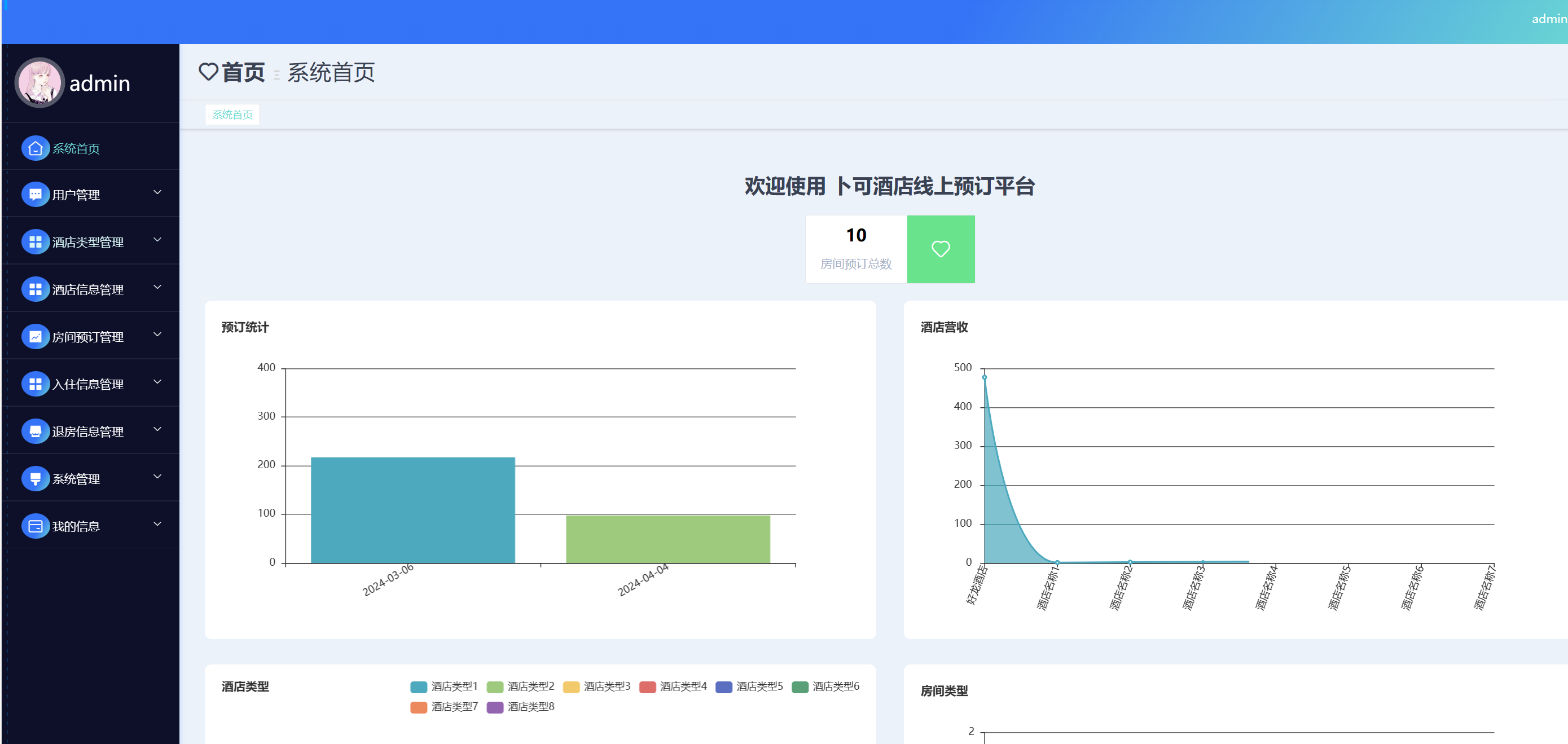Click the grid icon for 酒店类型管理
The width and height of the screenshot is (1568, 744).
pyautogui.click(x=36, y=242)
